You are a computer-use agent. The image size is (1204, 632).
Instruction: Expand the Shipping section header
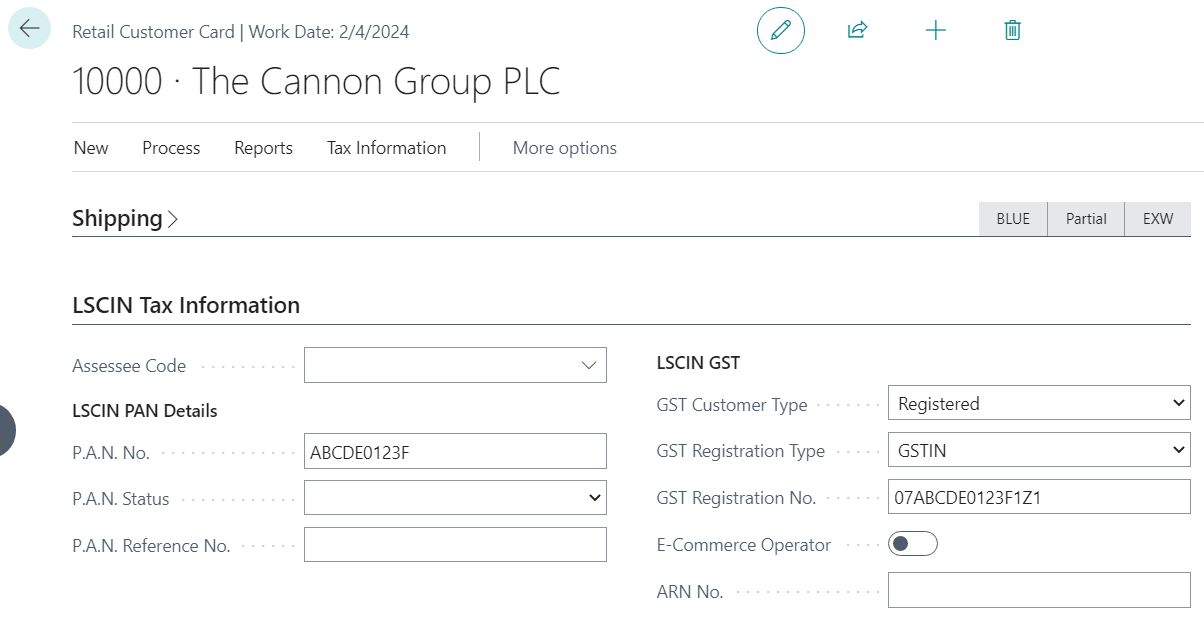pyautogui.click(x=125, y=219)
